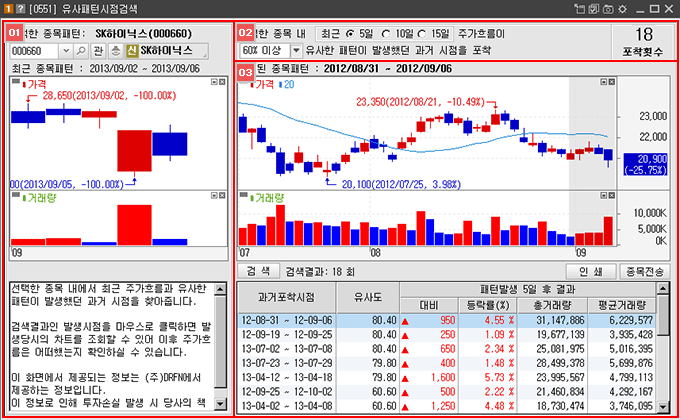
Task: Select result row 13-04-02 ~ 13-04-08
Action: click(447, 406)
